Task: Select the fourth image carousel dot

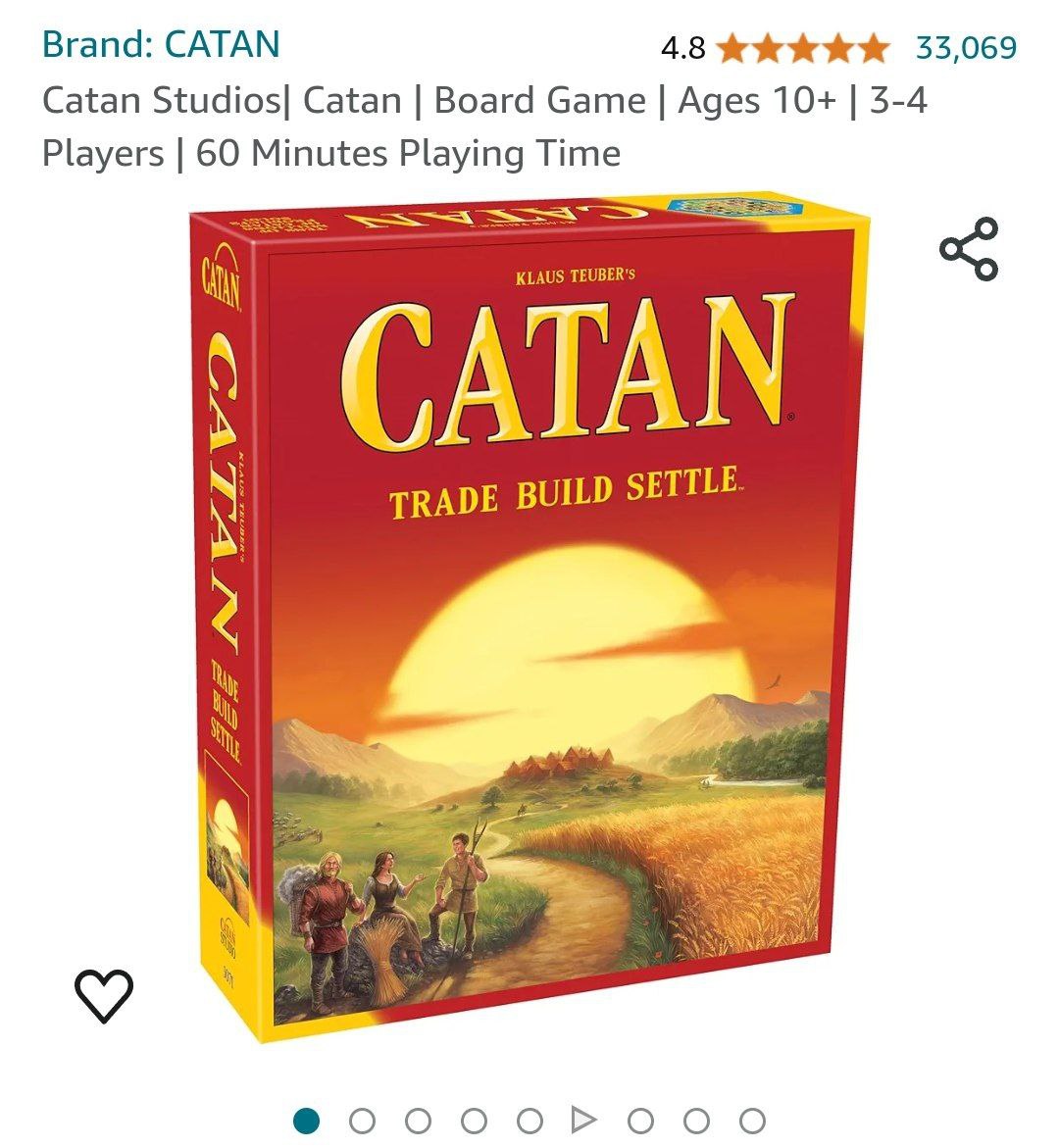Action: (473, 1121)
